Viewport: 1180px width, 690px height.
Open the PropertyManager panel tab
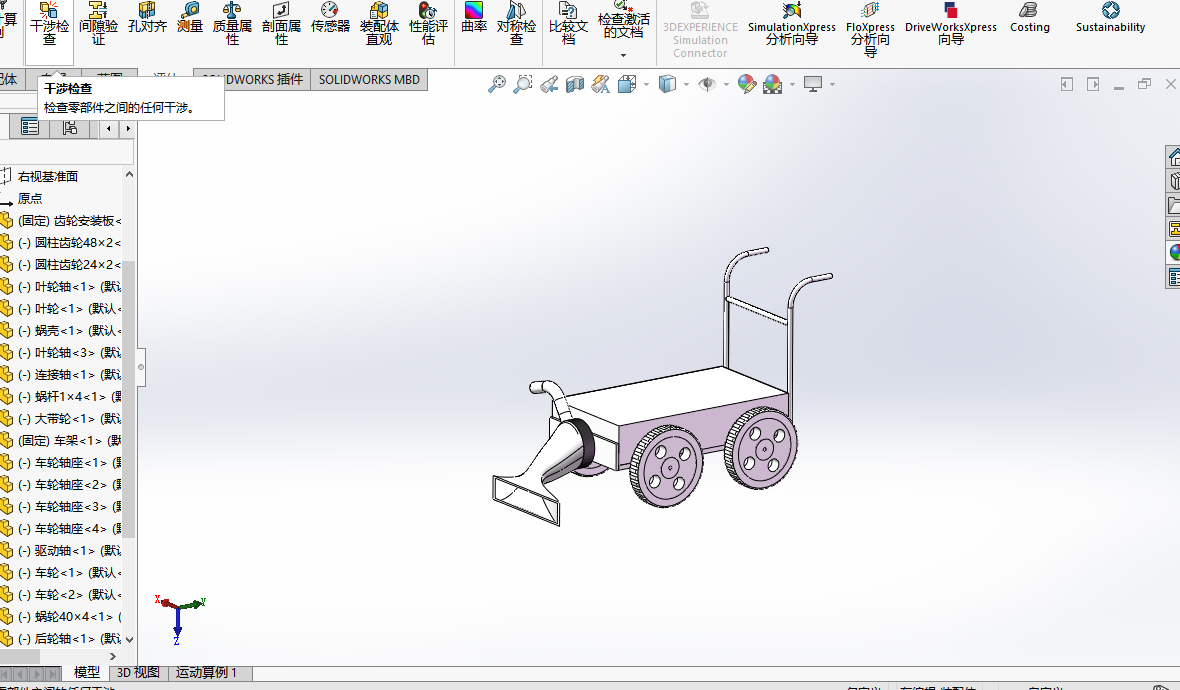(x=30, y=127)
